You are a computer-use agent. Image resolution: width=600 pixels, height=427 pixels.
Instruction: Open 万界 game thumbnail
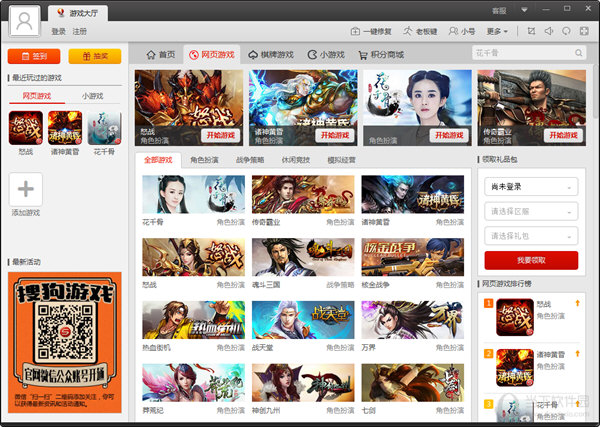tap(412, 320)
